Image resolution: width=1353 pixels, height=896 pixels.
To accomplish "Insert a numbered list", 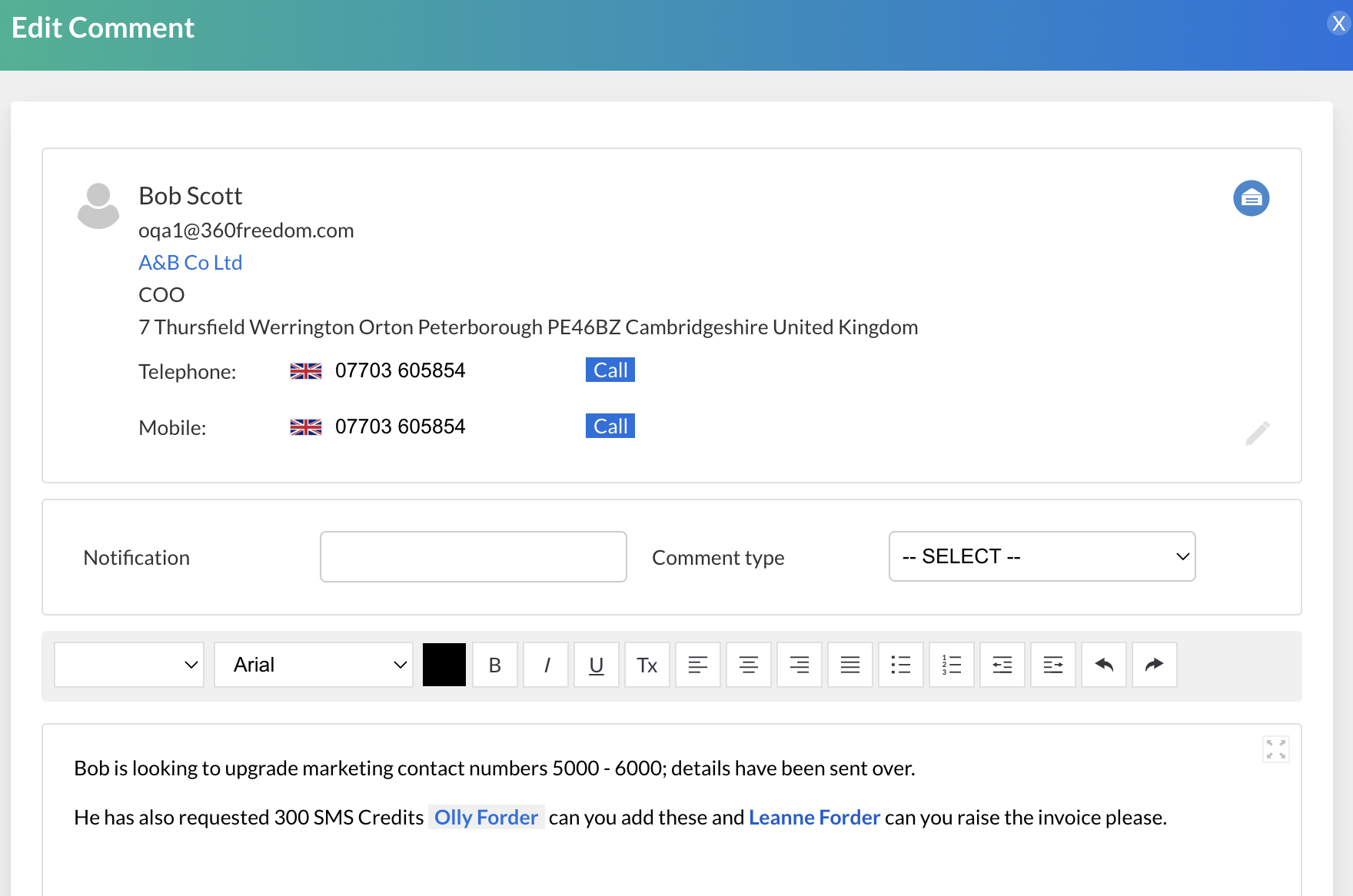I will point(952,665).
